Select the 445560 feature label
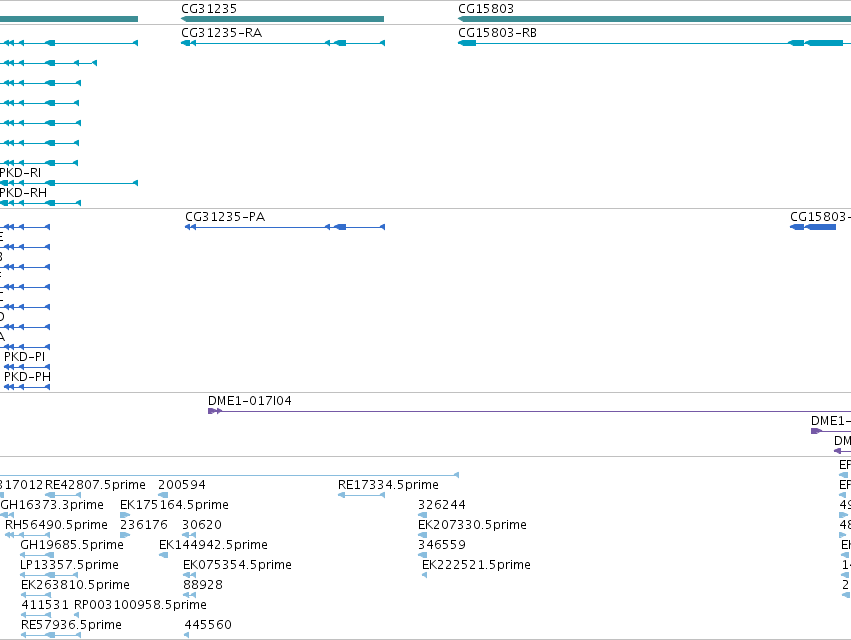The width and height of the screenshot is (851, 640). point(208,625)
